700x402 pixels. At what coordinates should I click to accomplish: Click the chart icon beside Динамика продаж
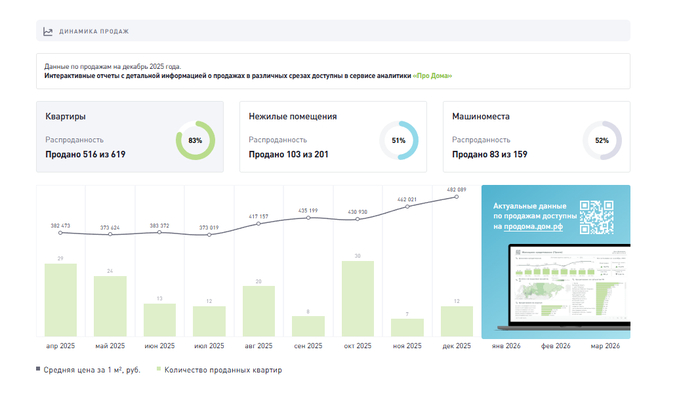pos(48,31)
